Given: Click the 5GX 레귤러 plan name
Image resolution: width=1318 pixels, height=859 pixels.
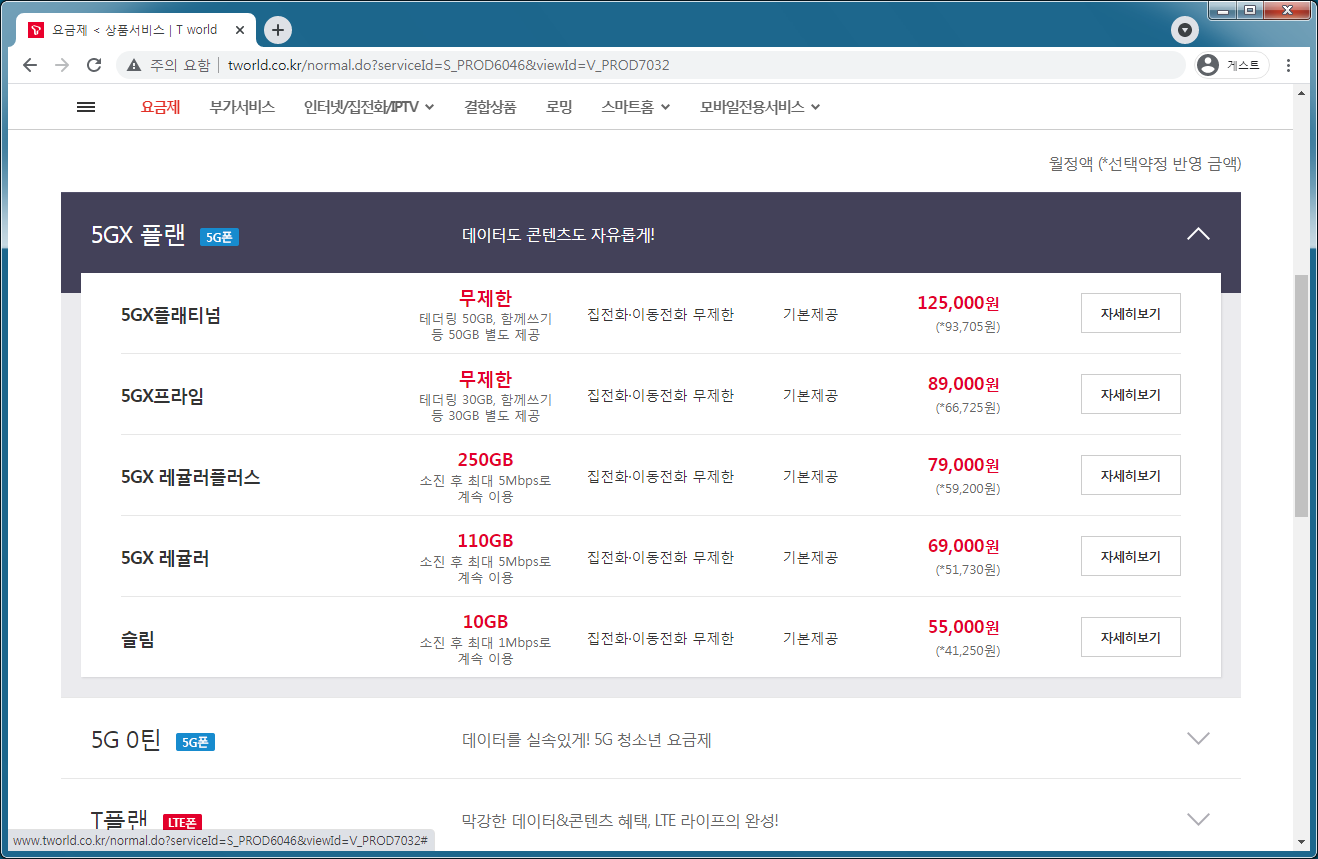Looking at the screenshot, I should coord(165,558).
